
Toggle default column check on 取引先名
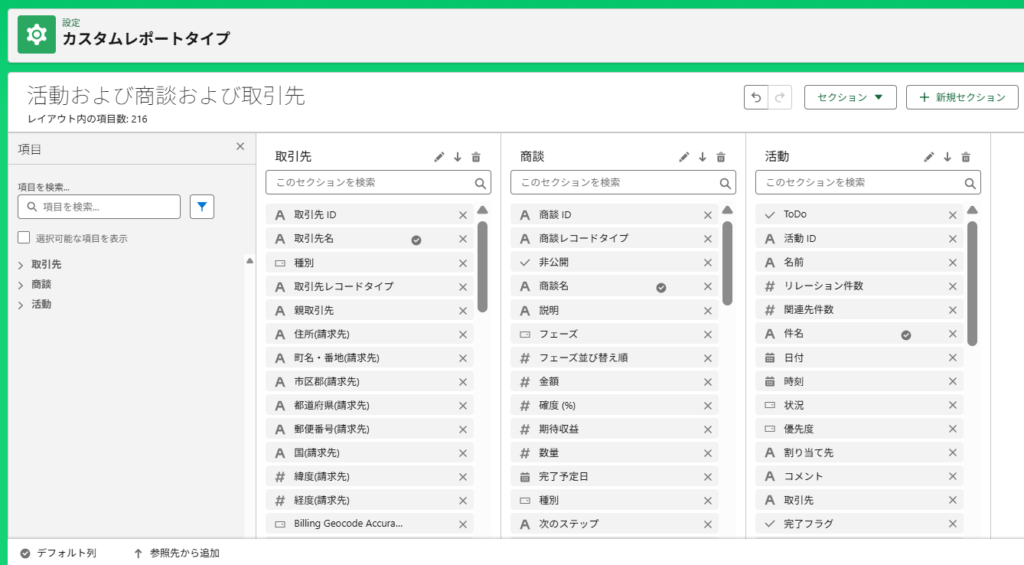[x=416, y=240]
